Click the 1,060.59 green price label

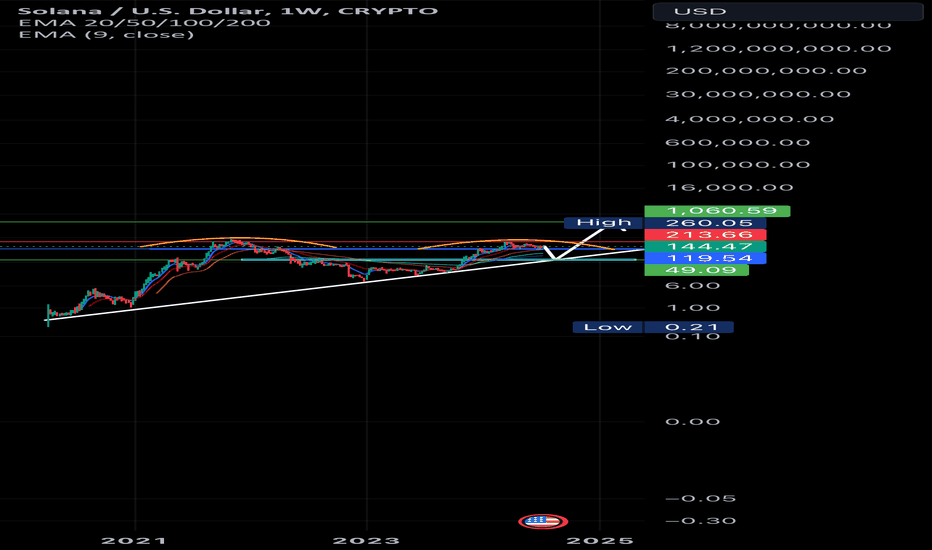point(717,210)
